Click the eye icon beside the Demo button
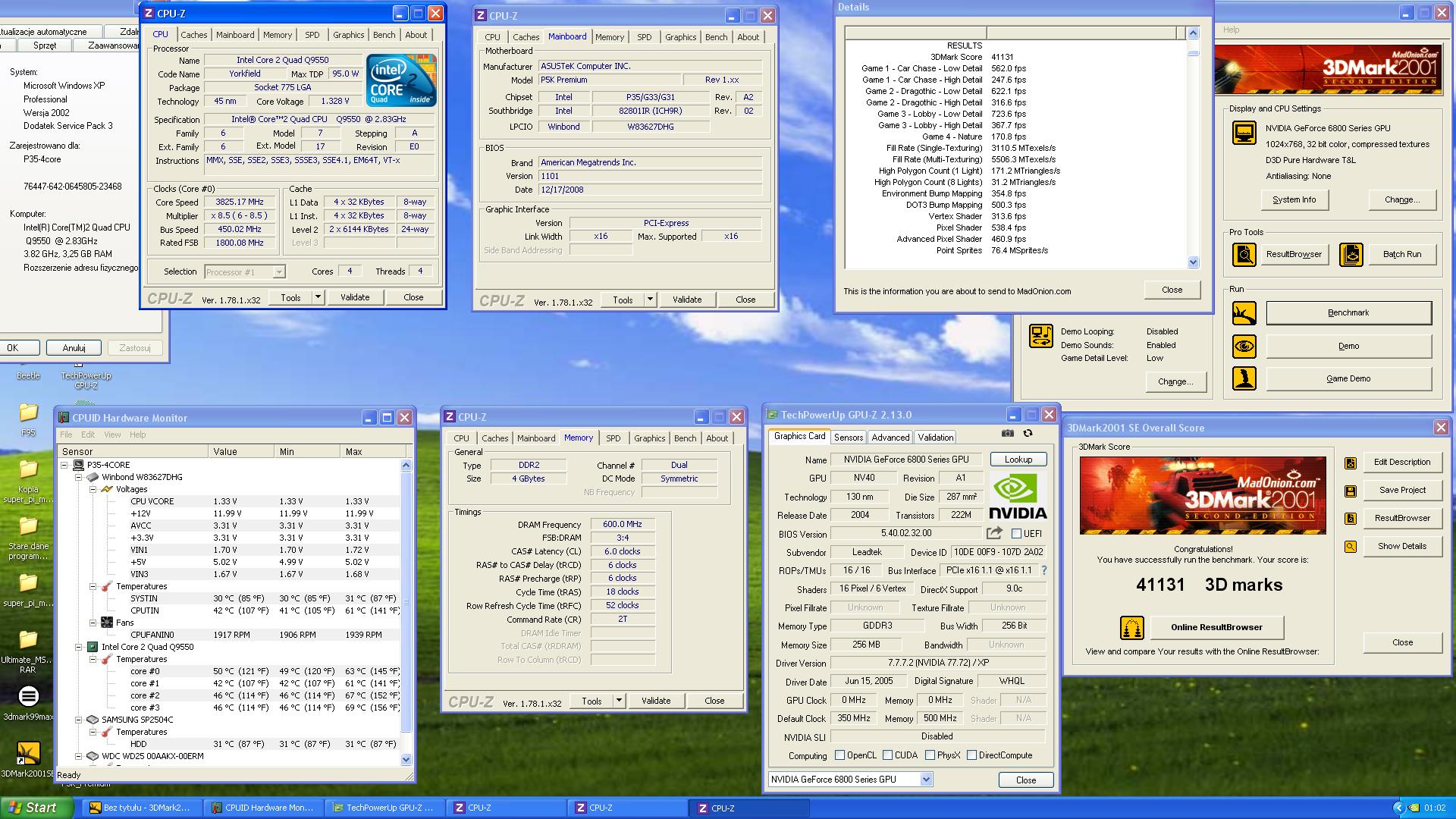 pos(1244,347)
